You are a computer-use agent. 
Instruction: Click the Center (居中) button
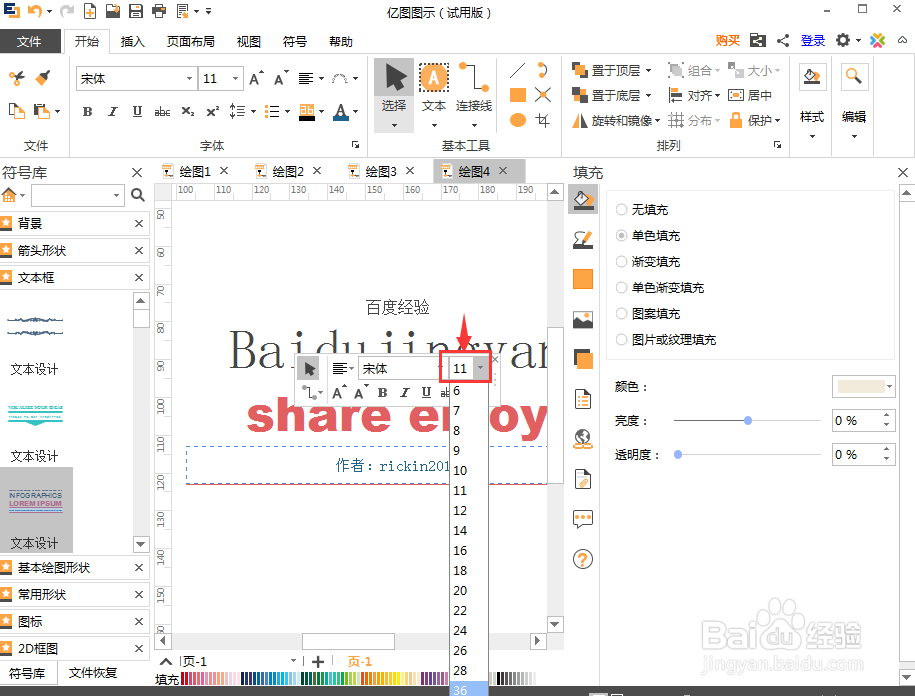point(750,95)
